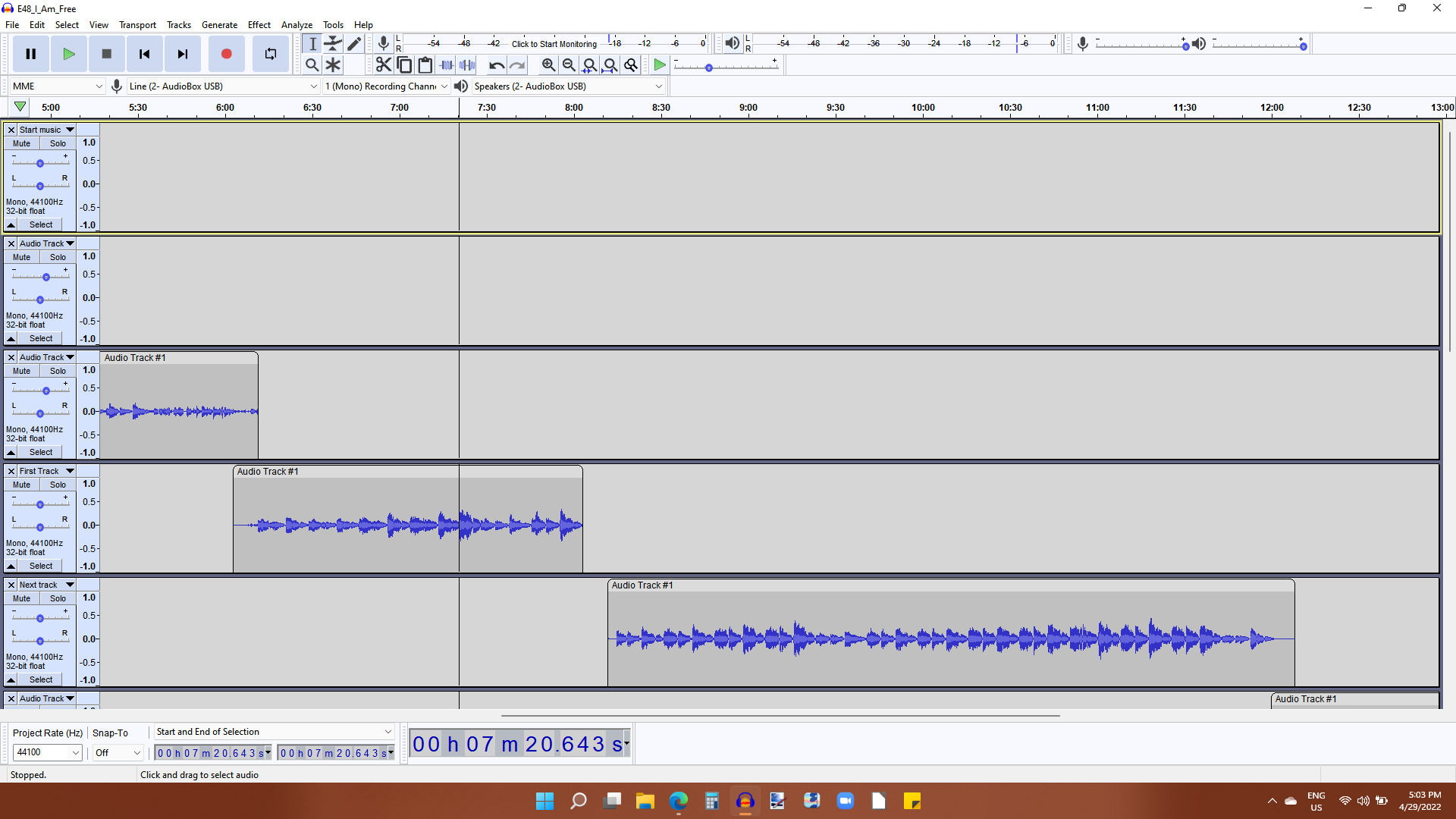Image resolution: width=1456 pixels, height=819 pixels.
Task: Open the Transport menu
Action: point(137,25)
